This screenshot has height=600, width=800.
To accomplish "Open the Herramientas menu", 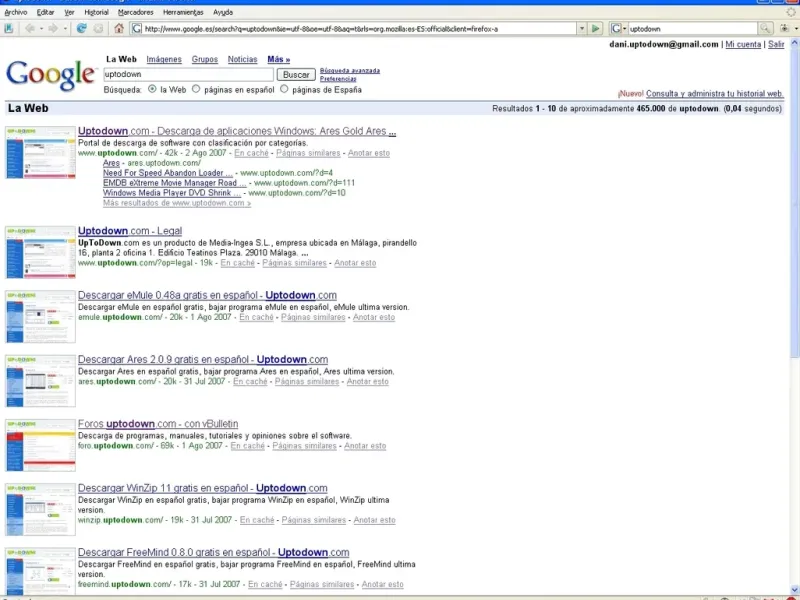I will point(183,12).
